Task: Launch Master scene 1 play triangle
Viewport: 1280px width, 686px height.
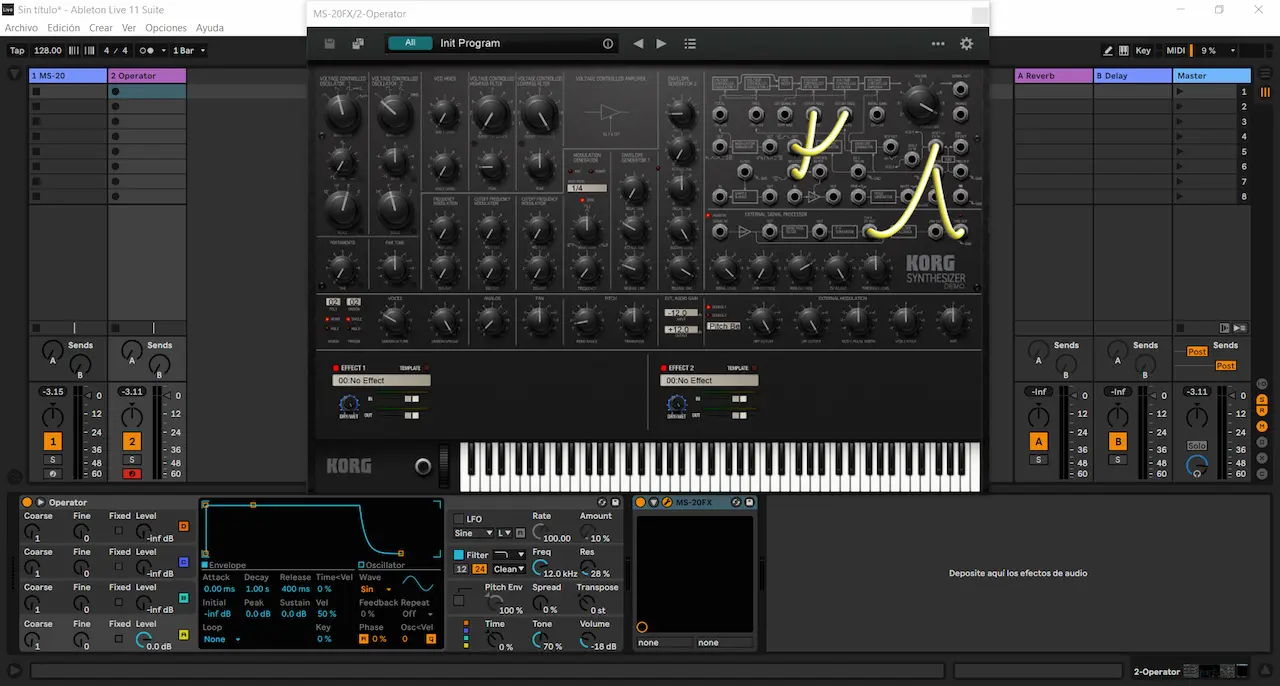Action: click(x=1180, y=91)
